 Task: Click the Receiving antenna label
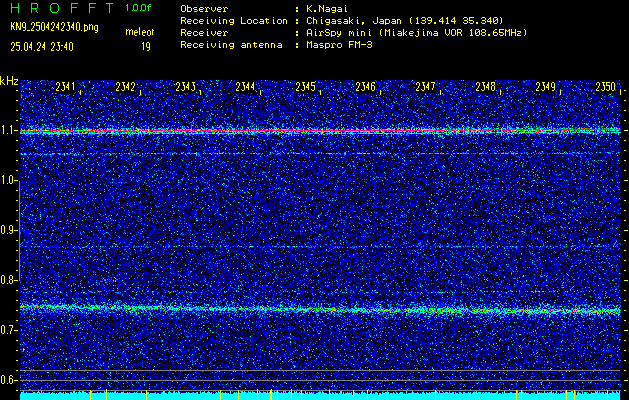click(x=231, y=45)
